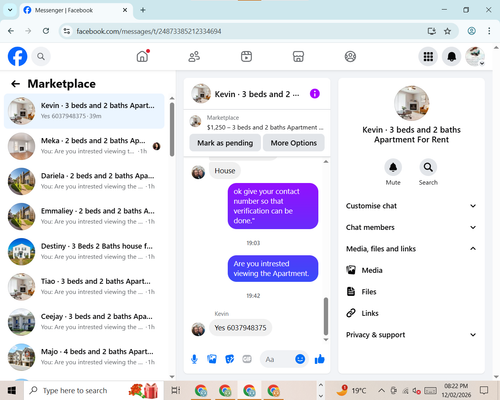The height and width of the screenshot is (400, 500).
Task: Open the account profile picture menu
Action: pyautogui.click(x=475, y=56)
